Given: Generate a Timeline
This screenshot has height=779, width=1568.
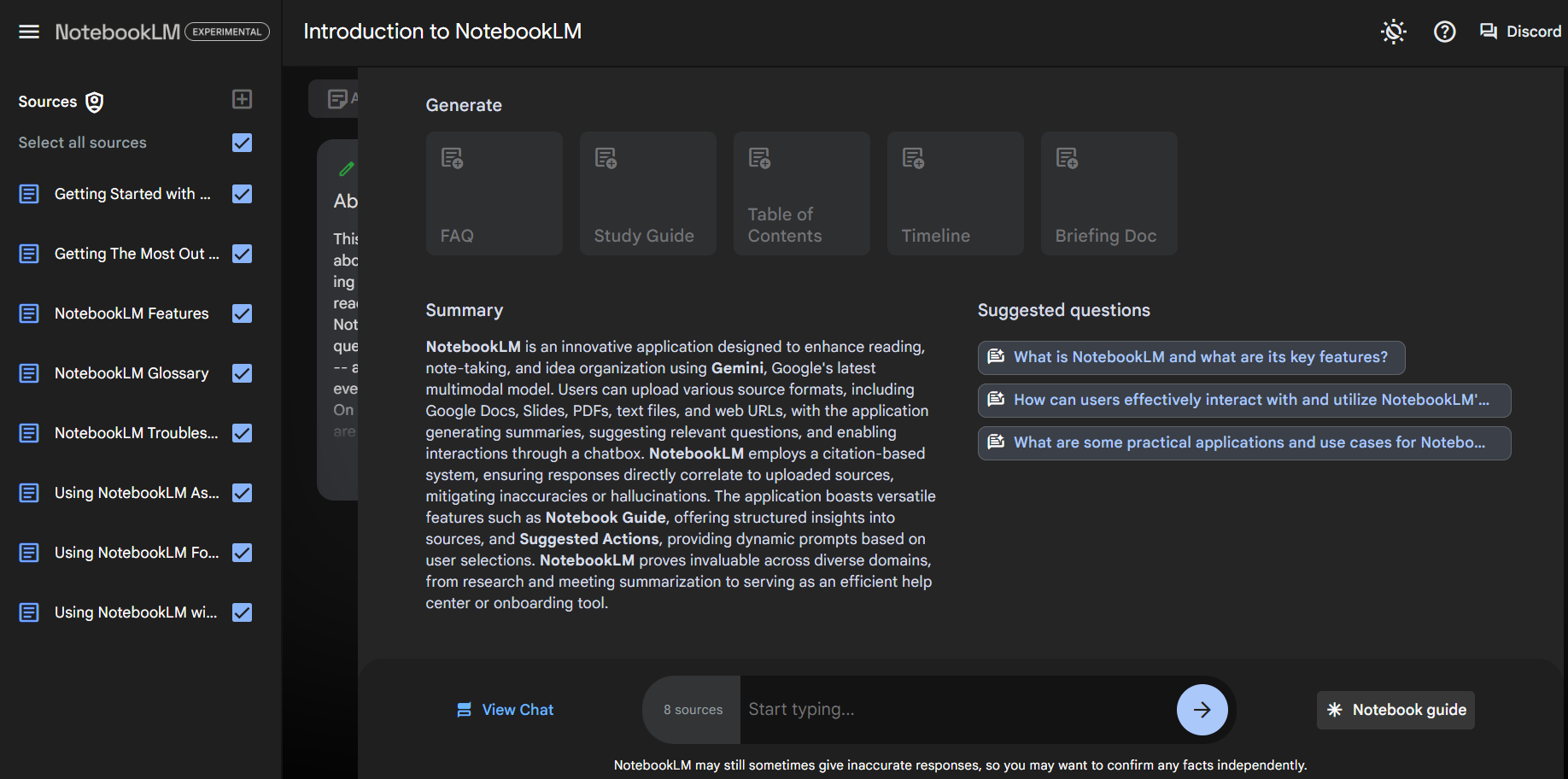Looking at the screenshot, I should [956, 194].
